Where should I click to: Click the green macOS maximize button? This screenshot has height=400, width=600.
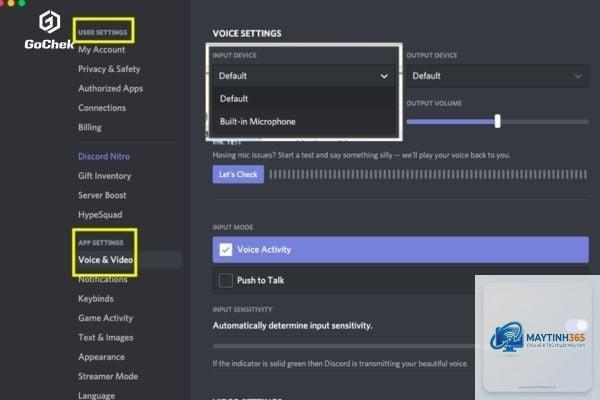22,3
